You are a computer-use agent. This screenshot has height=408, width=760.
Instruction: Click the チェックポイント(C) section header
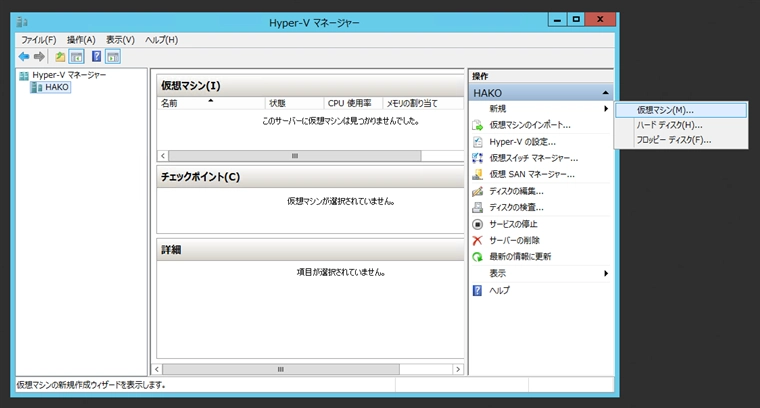[310, 177]
